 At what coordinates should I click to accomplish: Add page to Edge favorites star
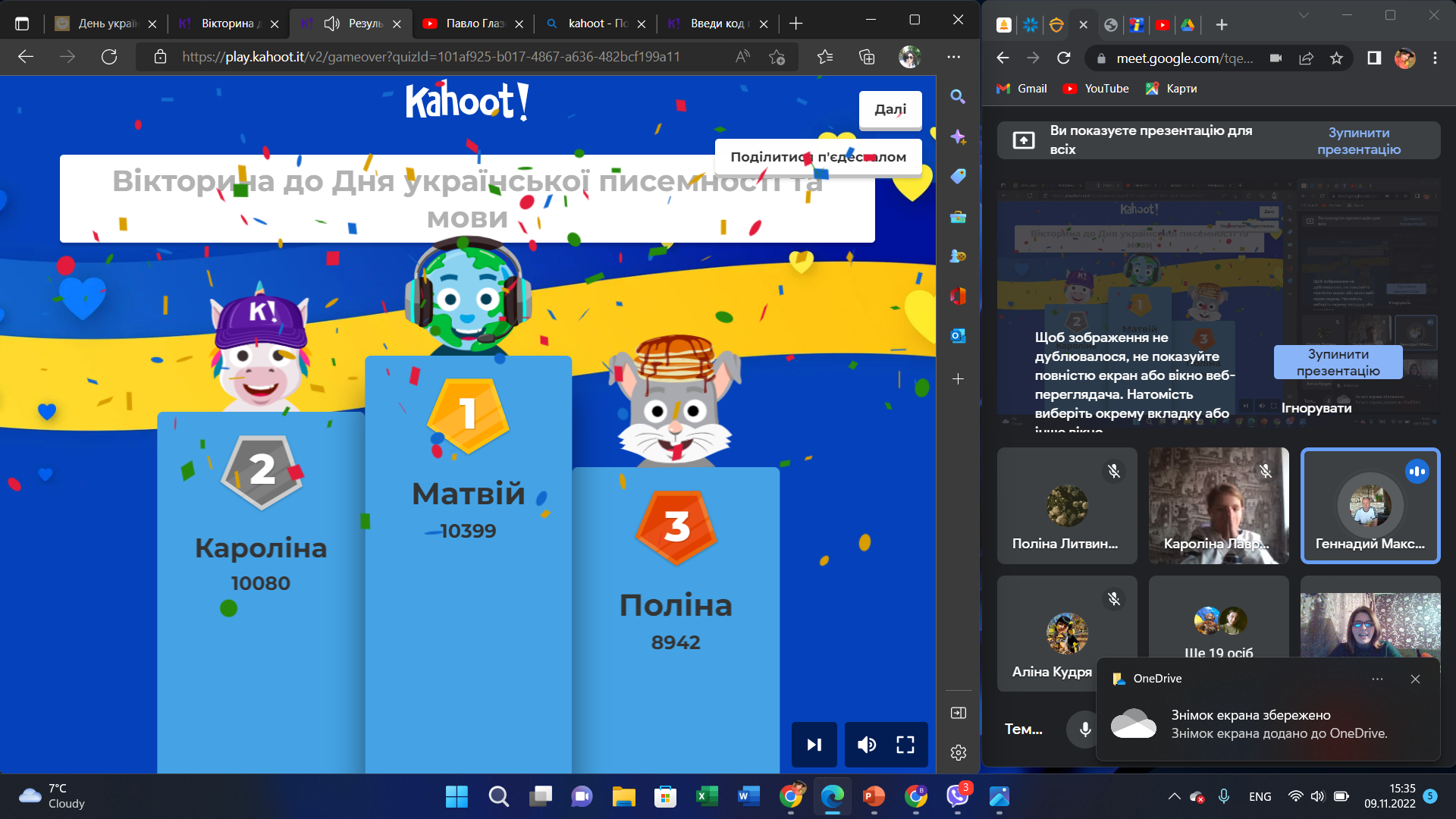coord(777,57)
